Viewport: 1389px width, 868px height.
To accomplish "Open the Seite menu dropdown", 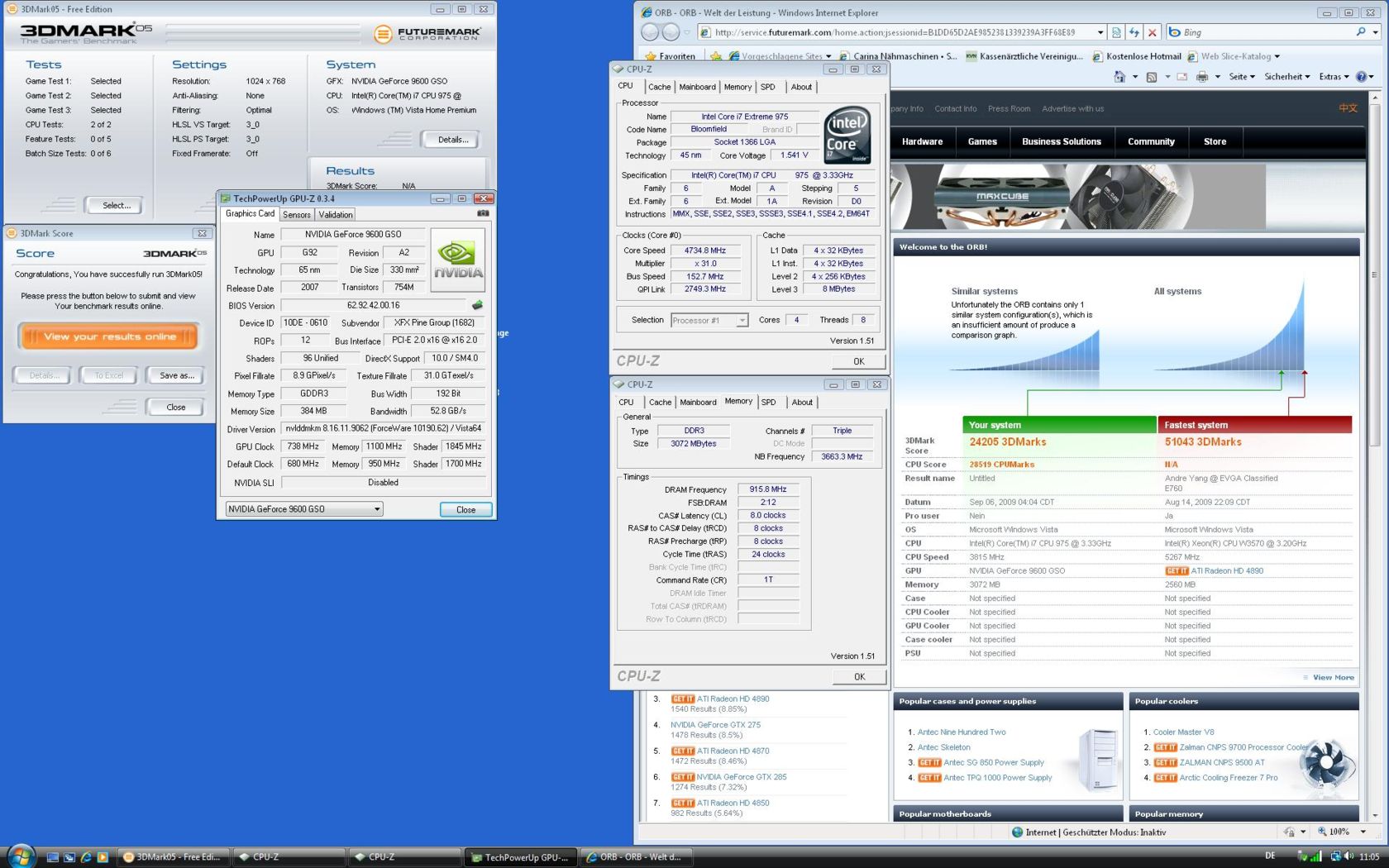I will (1242, 77).
